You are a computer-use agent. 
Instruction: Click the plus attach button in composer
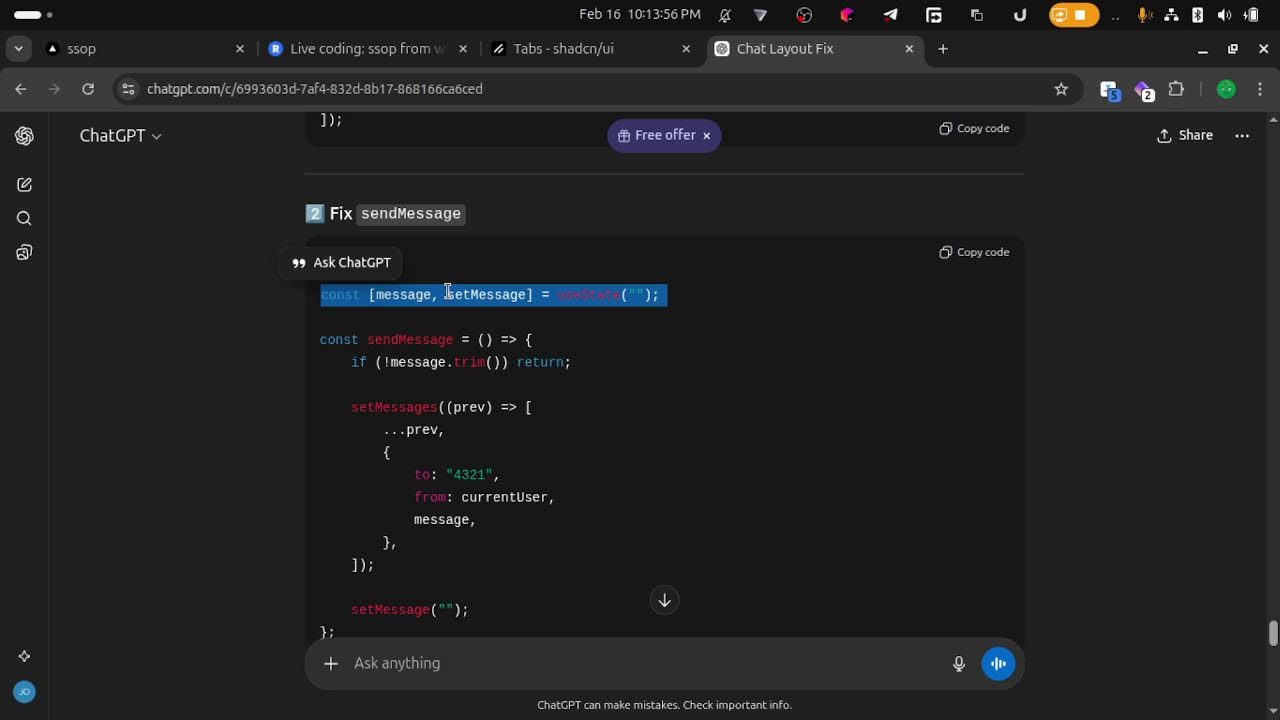point(331,663)
